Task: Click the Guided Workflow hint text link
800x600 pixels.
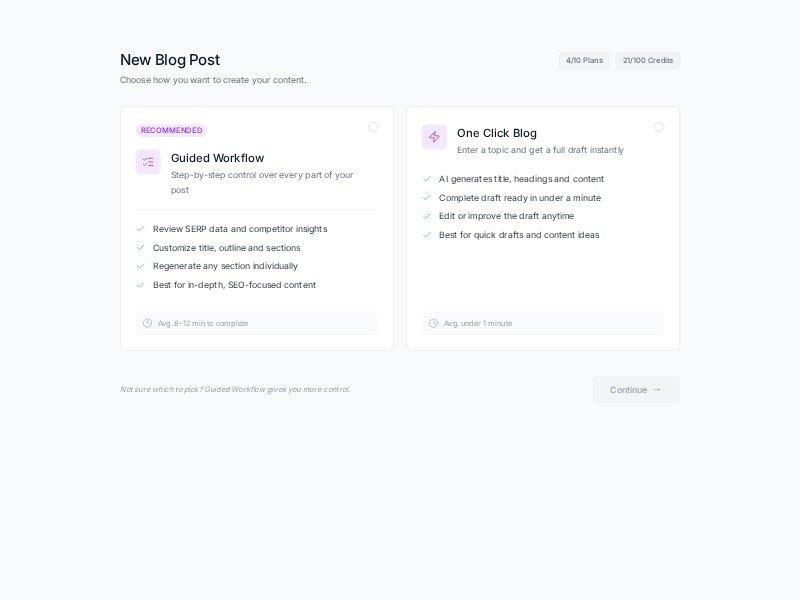Action: [x=236, y=390]
